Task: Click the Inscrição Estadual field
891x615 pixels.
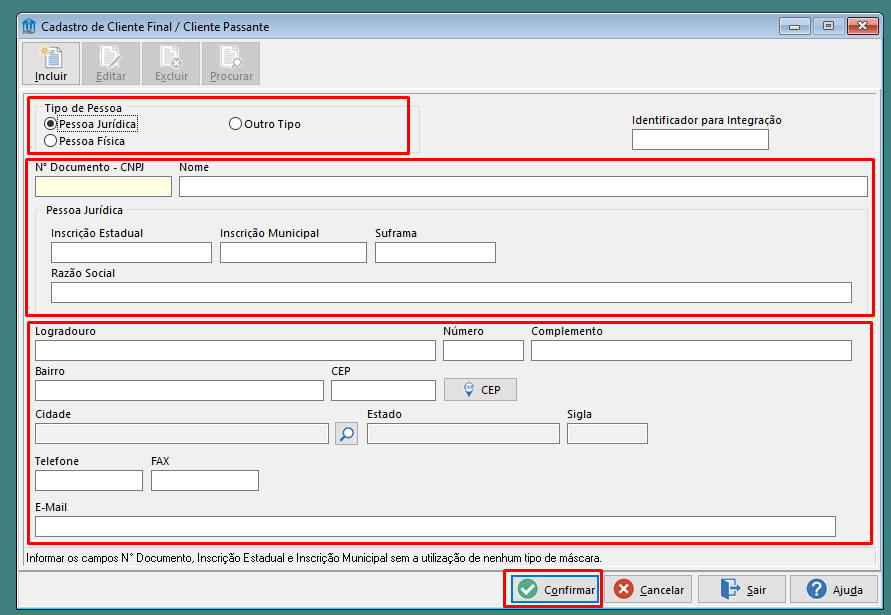Action: (131, 252)
